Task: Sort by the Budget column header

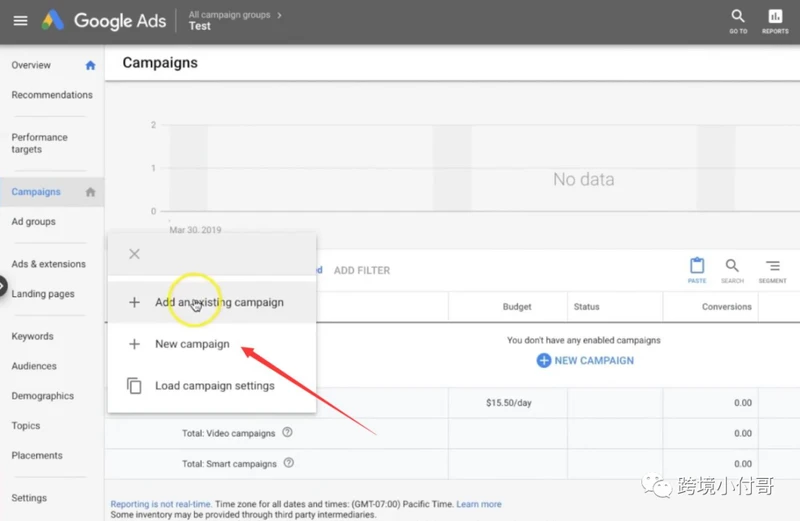Action: (517, 307)
